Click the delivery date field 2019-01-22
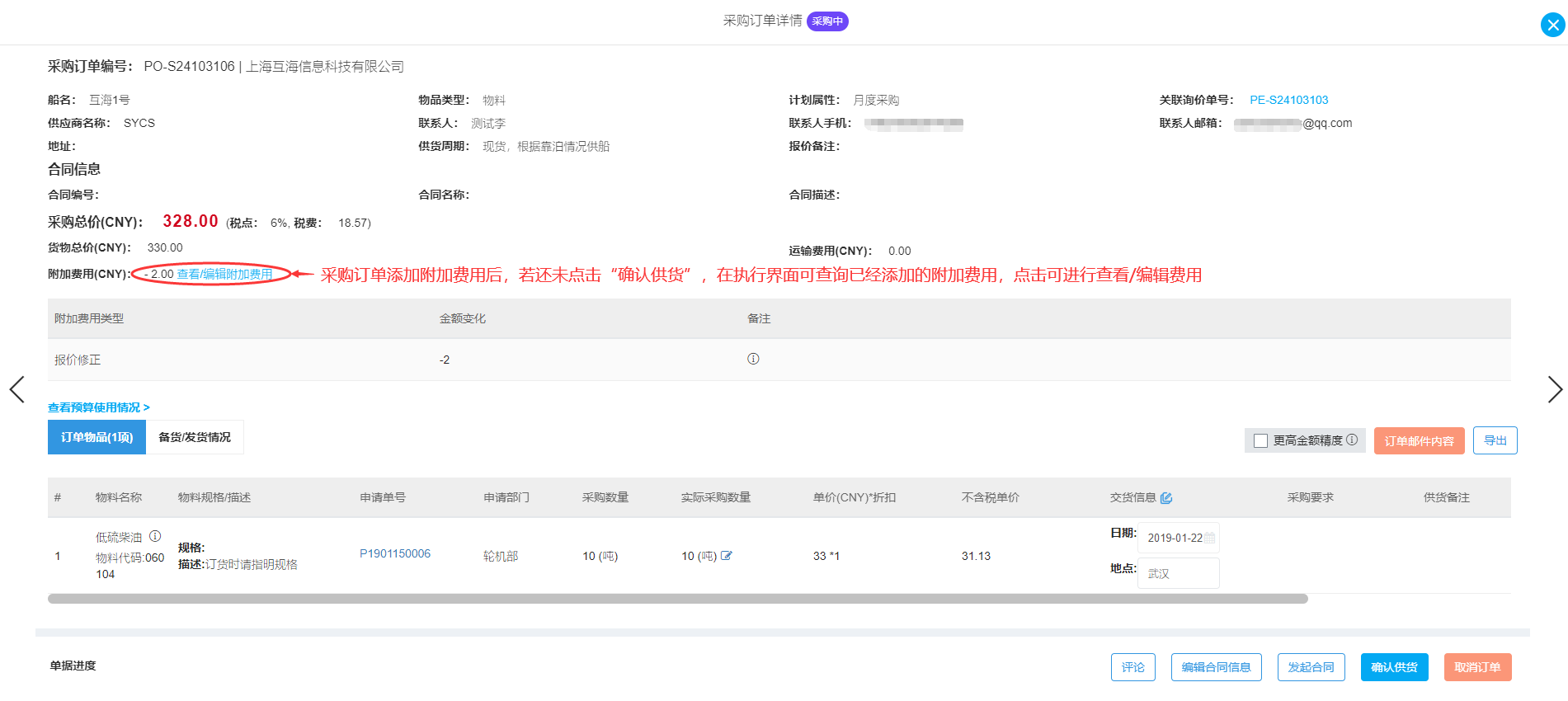The height and width of the screenshot is (701, 1568). 1178,538
